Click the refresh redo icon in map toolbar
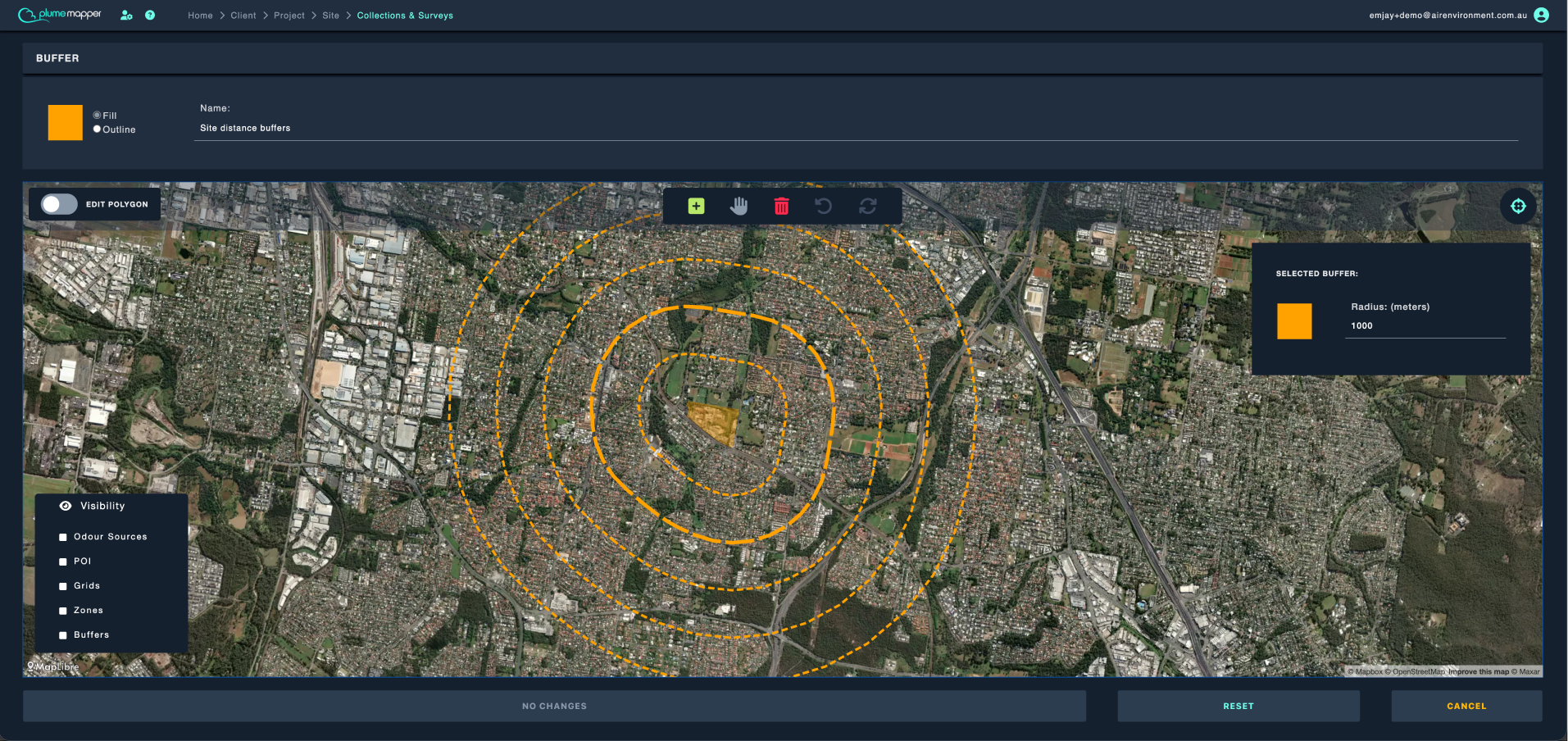This screenshot has height=741, width=1568. click(x=867, y=207)
